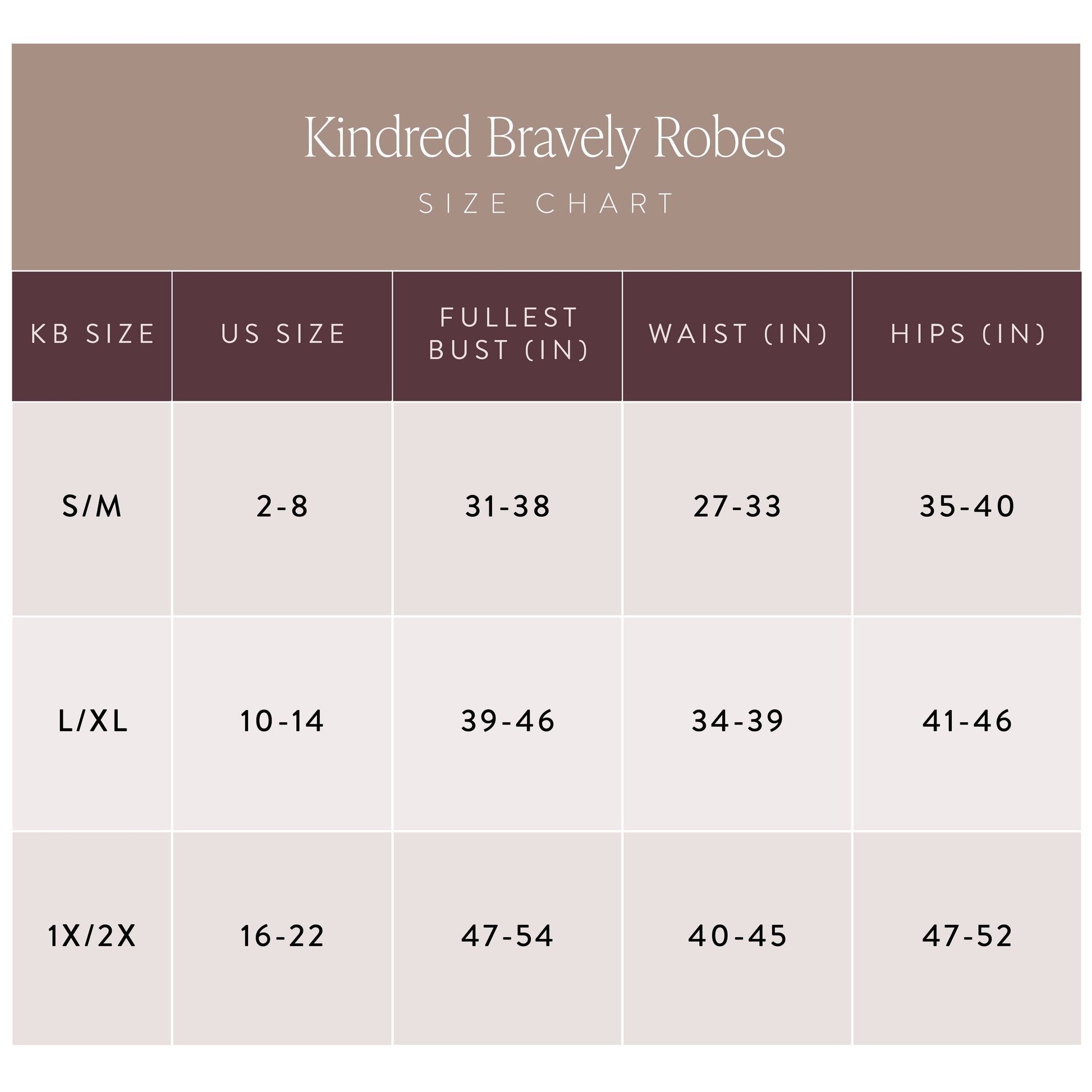Pick the 39-46 bust measurement cell

(x=508, y=721)
